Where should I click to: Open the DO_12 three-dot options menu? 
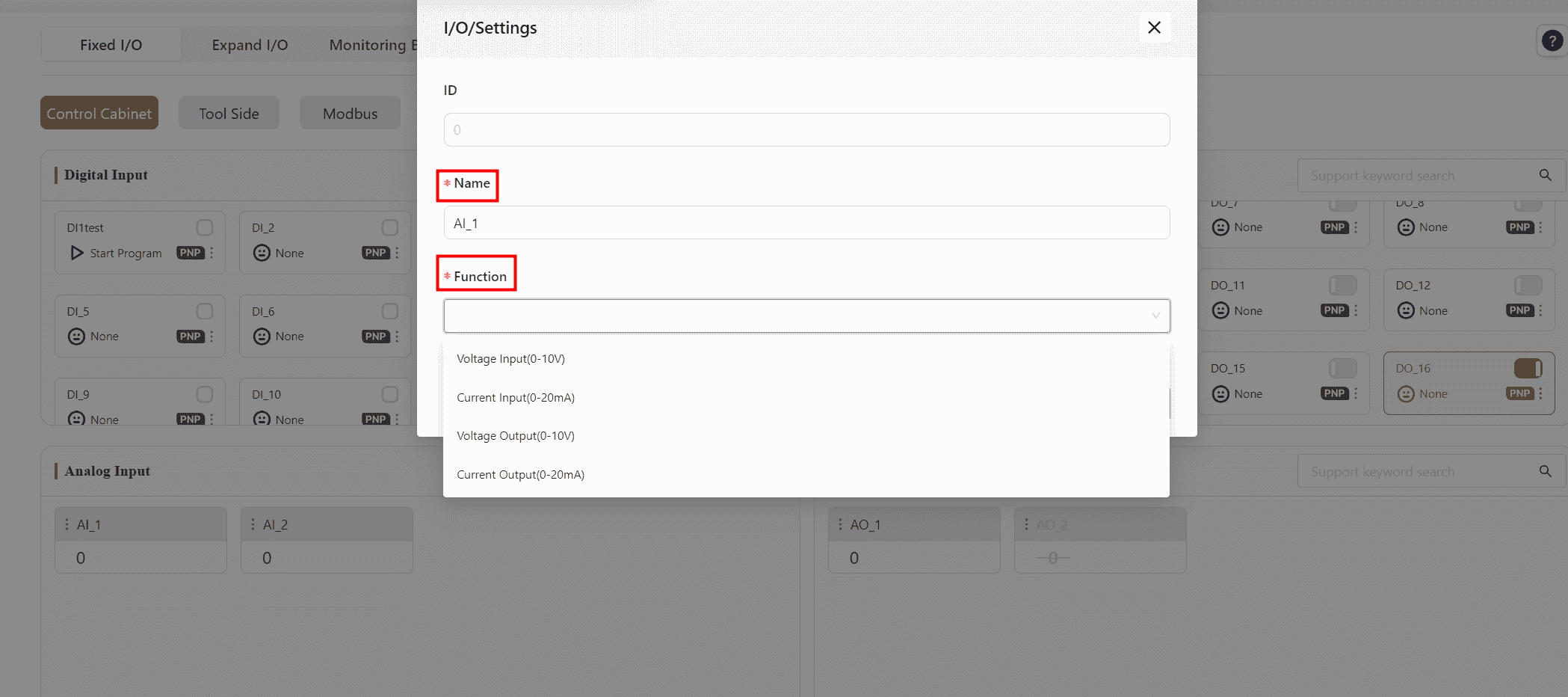point(1540,310)
